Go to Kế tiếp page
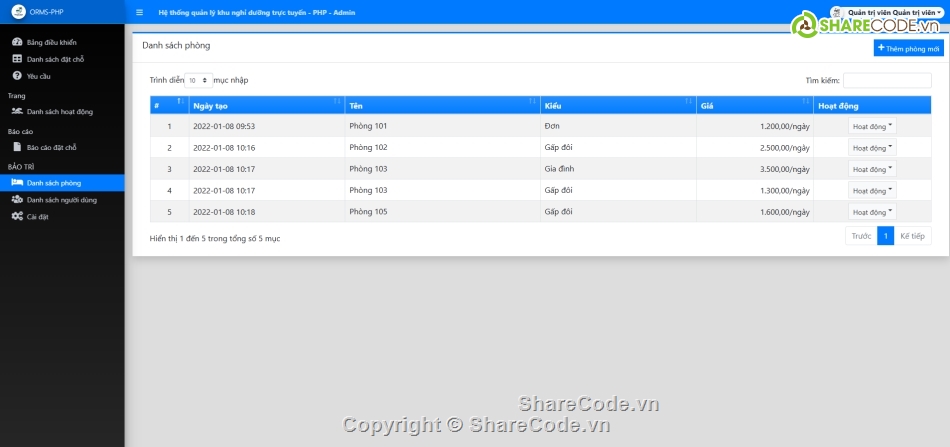Viewport: 950px width, 447px height. 912,237
